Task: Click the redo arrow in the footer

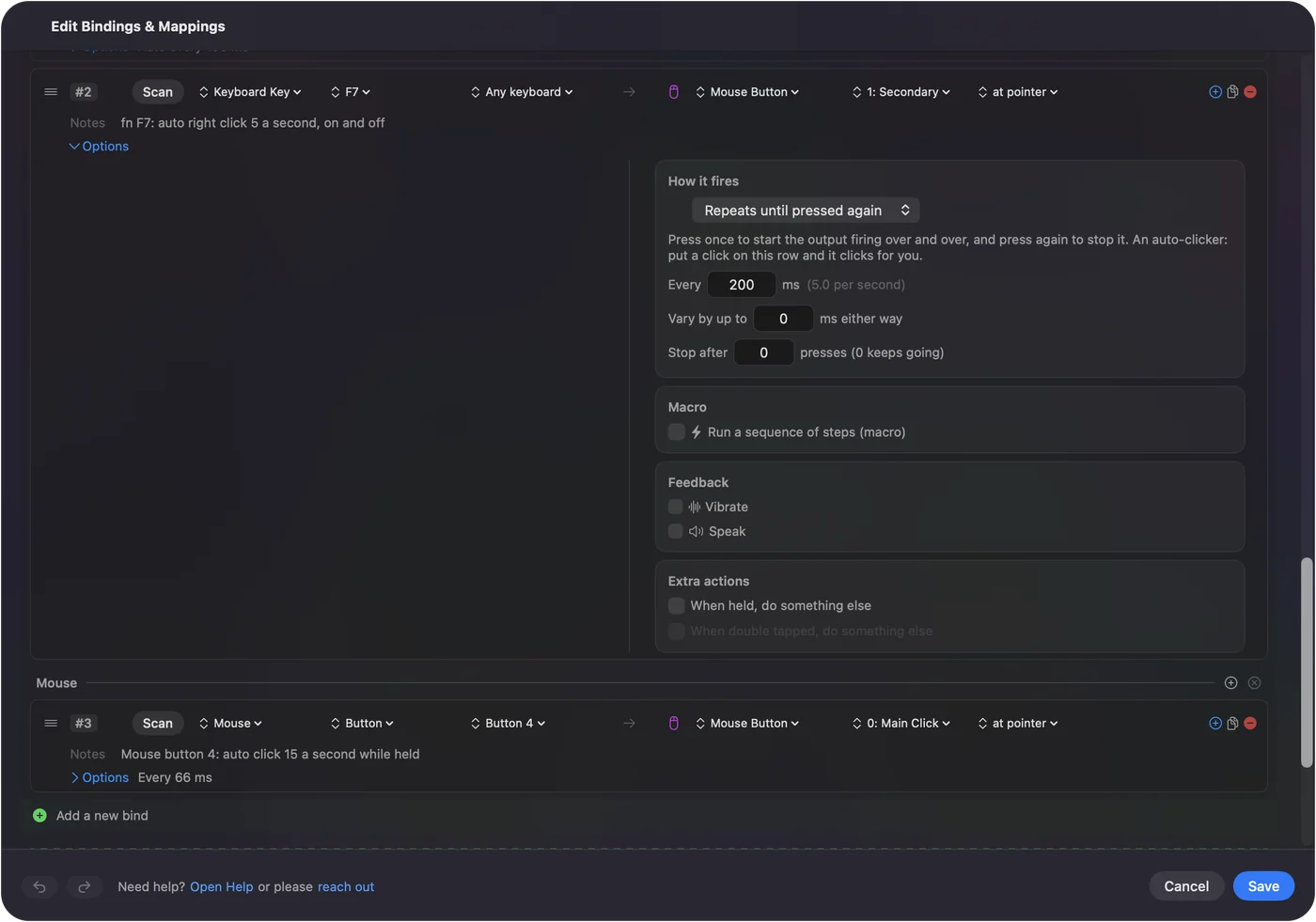Action: tap(84, 887)
